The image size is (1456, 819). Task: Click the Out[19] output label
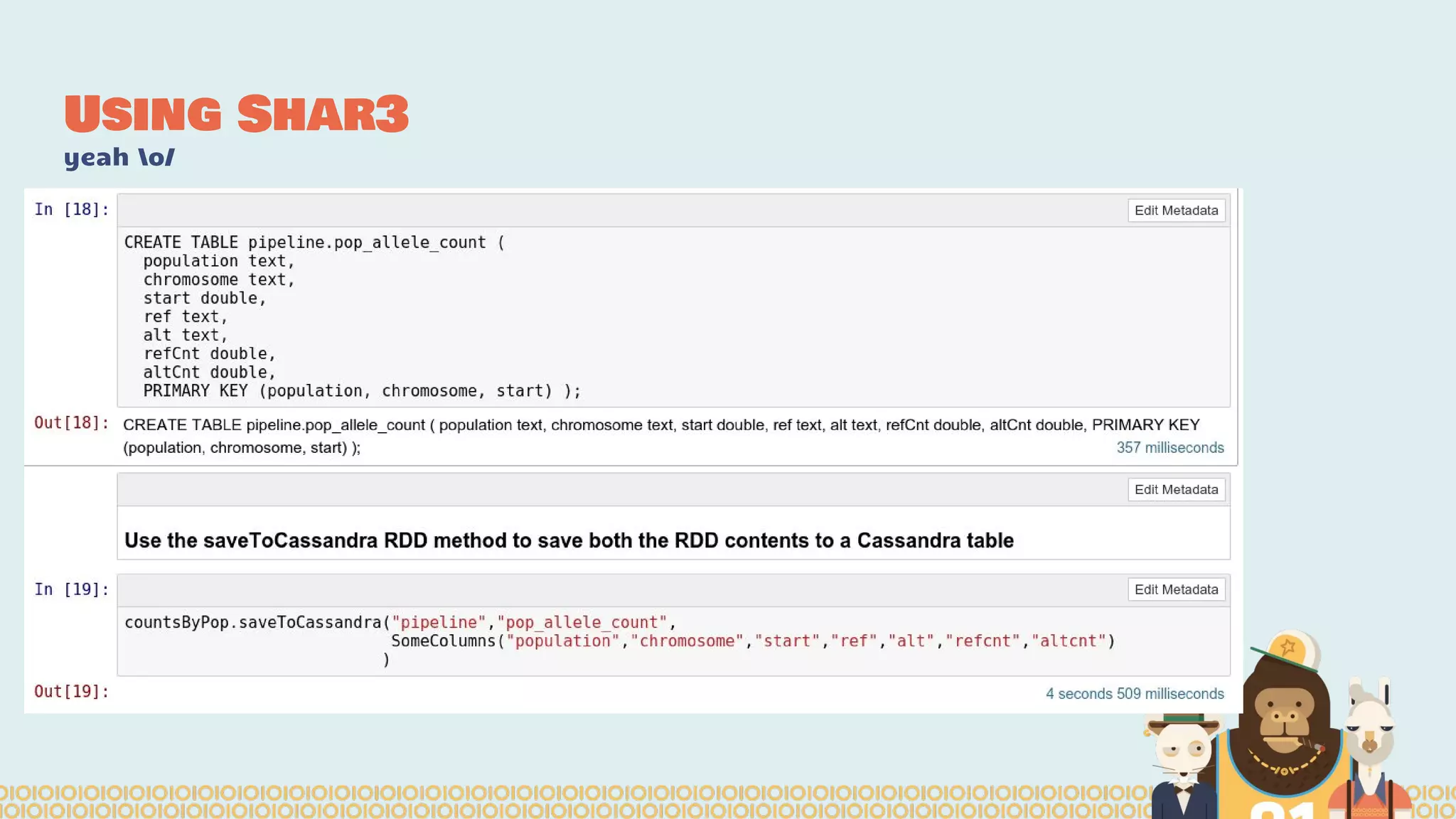tap(71, 692)
